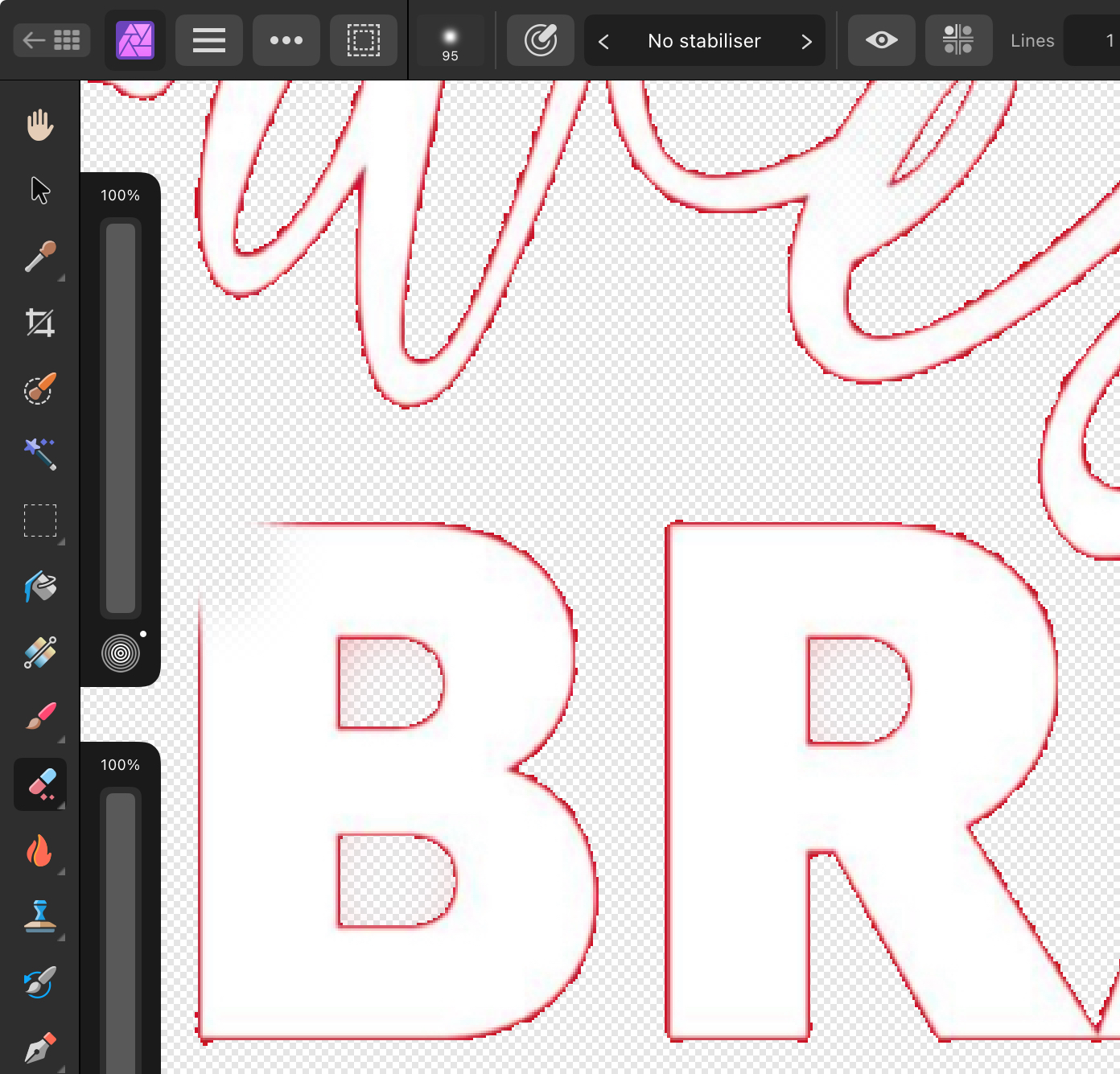The width and height of the screenshot is (1120, 1074).
Task: Go back to the document gallery
Action: pos(51,39)
